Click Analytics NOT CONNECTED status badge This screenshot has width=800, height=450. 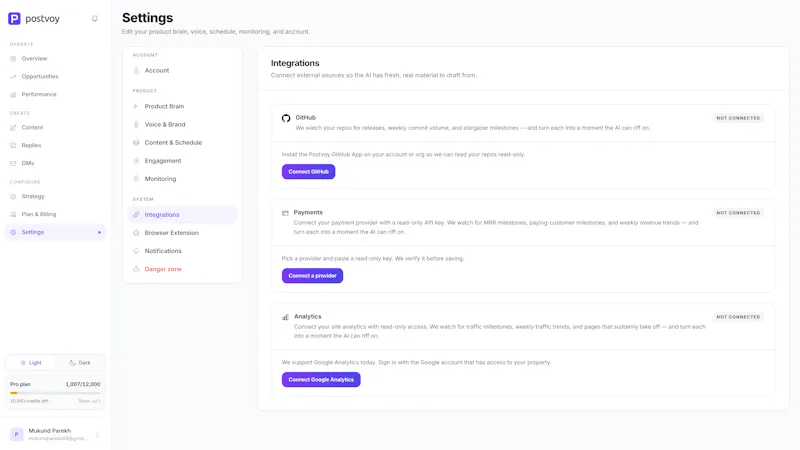pos(738,317)
